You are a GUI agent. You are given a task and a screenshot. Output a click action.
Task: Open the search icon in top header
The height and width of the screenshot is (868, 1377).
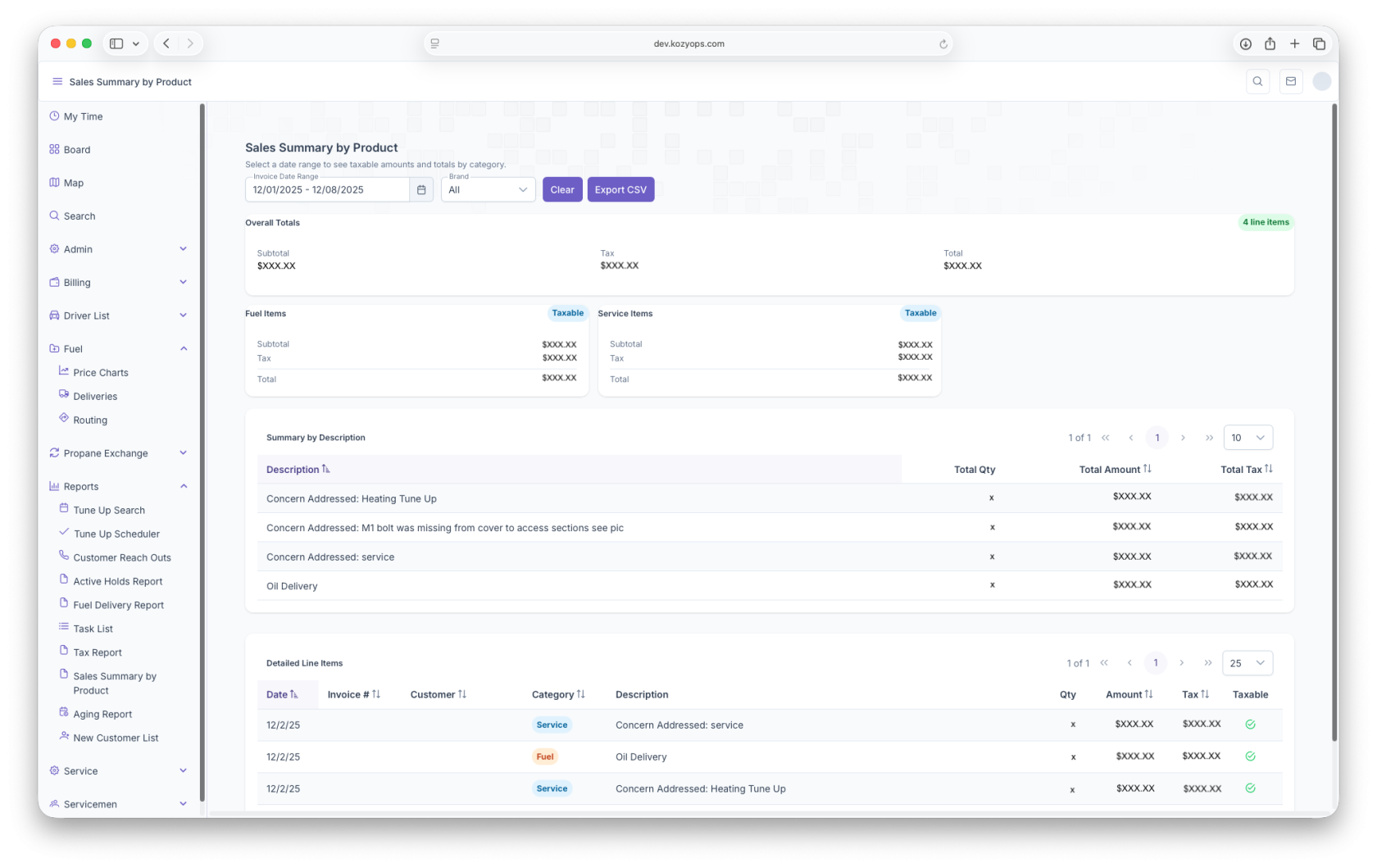[x=1257, y=82]
